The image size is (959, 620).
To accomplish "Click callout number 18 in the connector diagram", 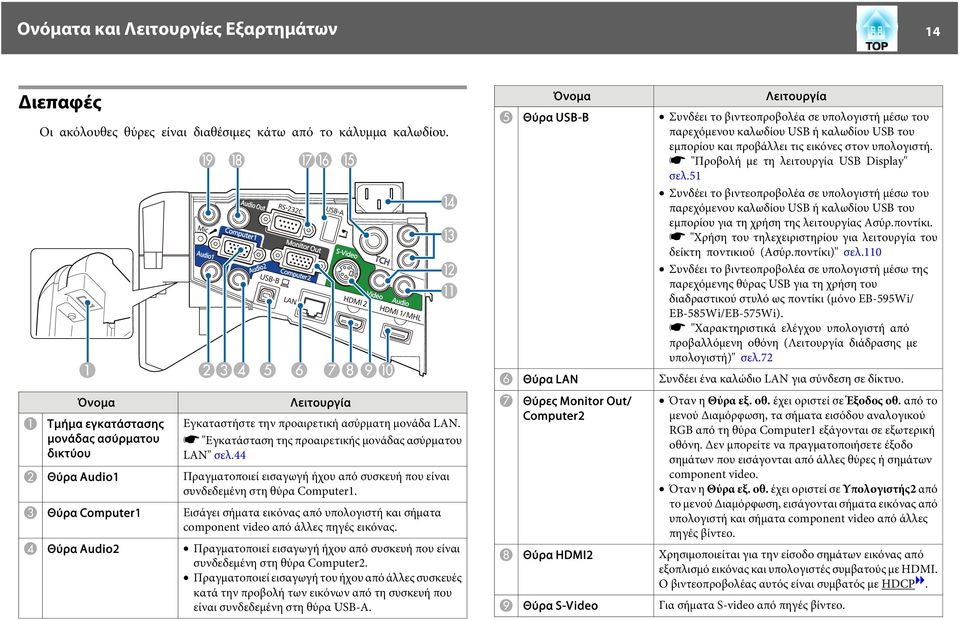I will point(236,160).
